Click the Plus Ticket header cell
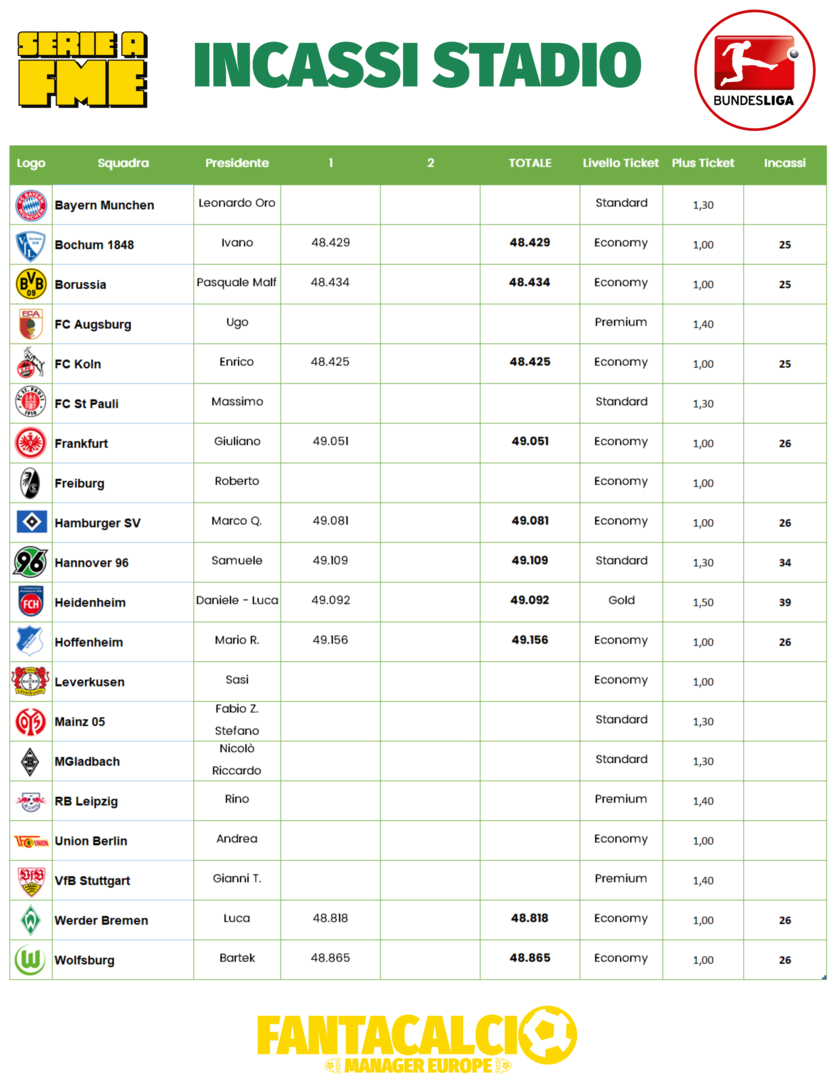835x1080 pixels. [x=703, y=163]
